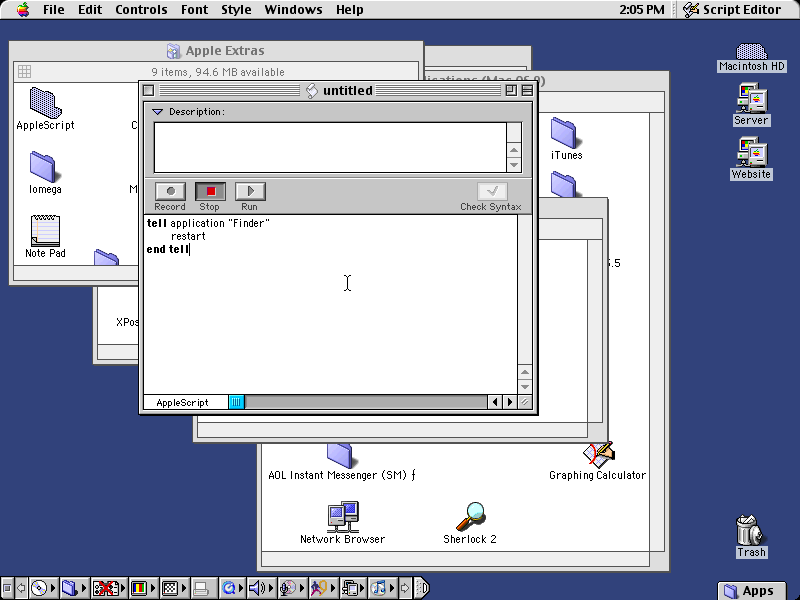
Task: Open the Help menu
Action: 350,10
